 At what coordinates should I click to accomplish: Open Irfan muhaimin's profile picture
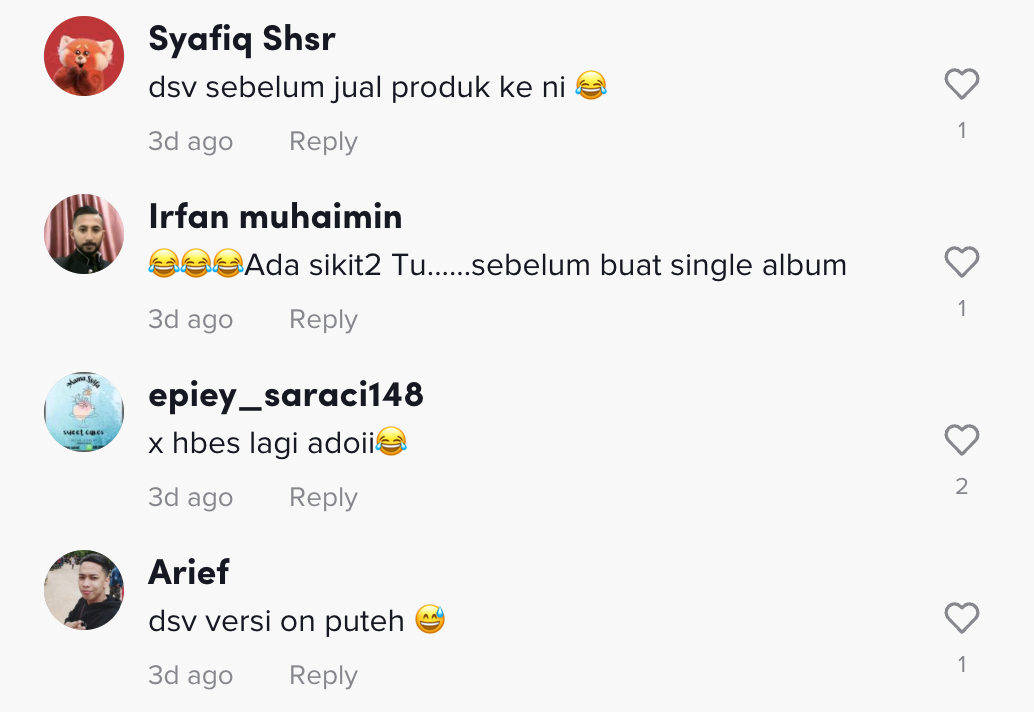tap(84, 234)
